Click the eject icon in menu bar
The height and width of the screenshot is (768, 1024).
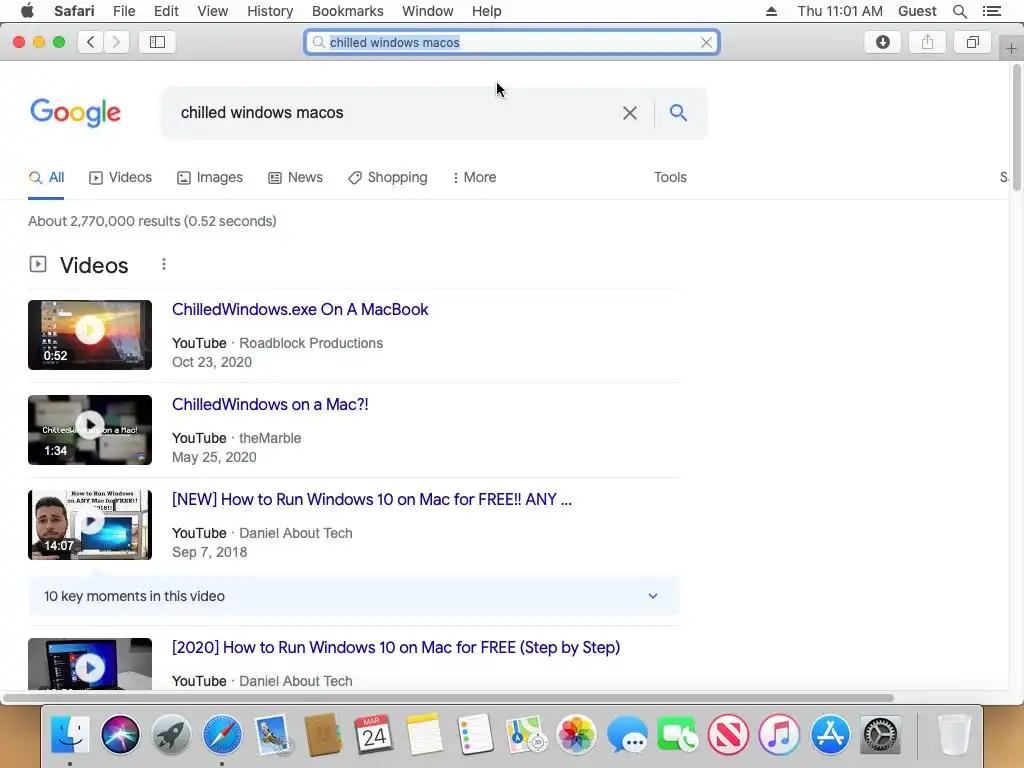771,11
